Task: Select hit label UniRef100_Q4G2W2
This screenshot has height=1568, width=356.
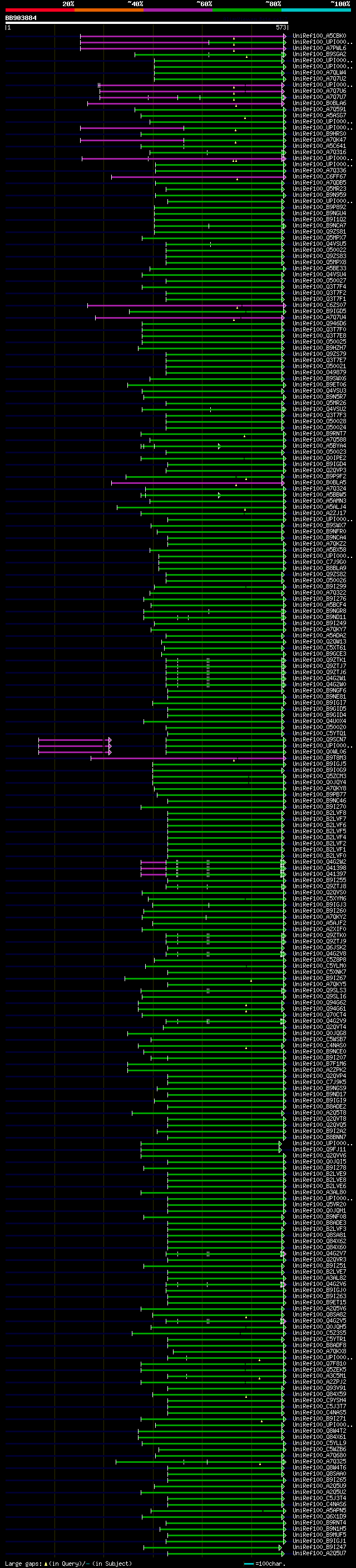Action: (319, 862)
